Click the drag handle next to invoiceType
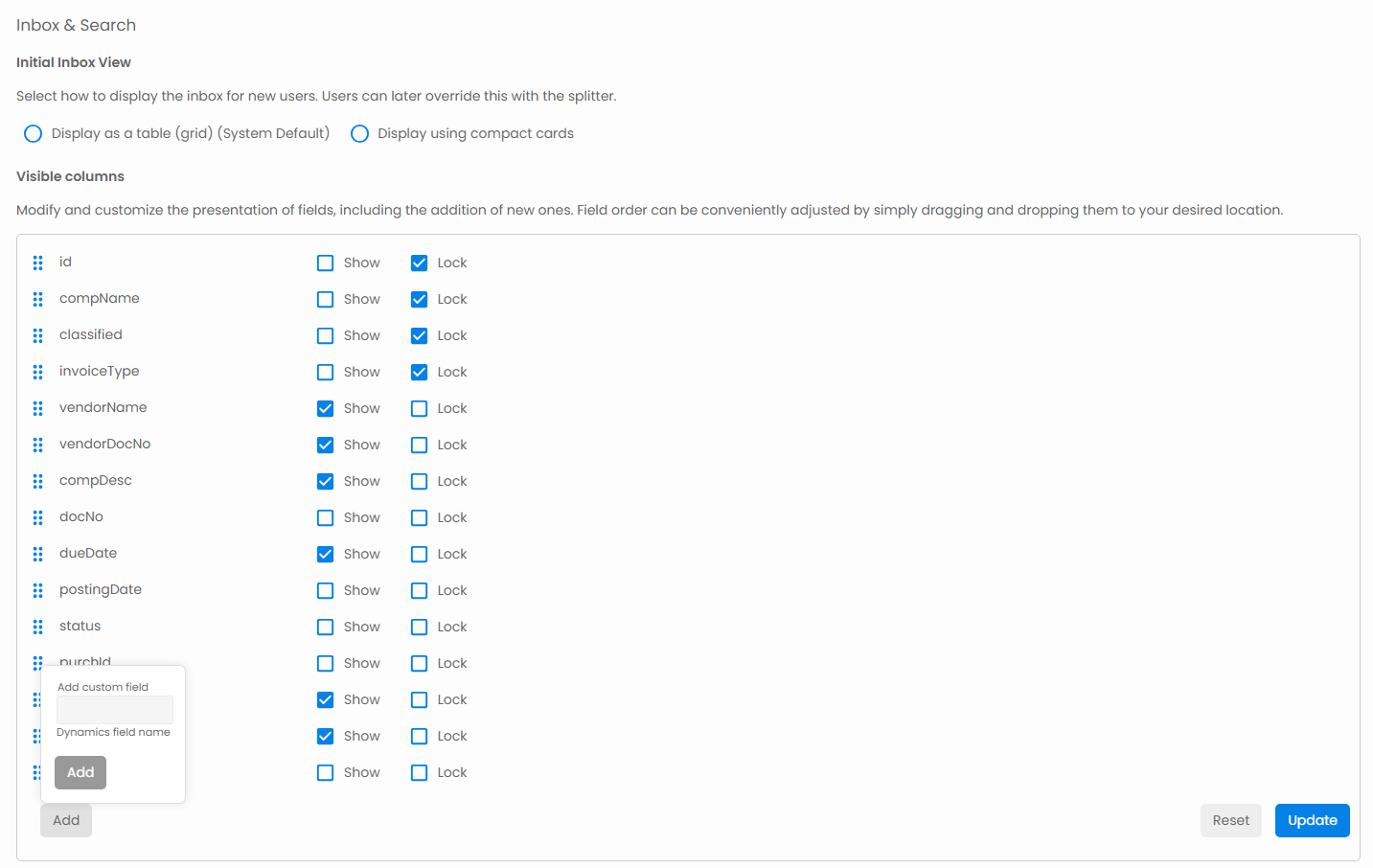Viewport: 1373px width, 868px height. pyautogui.click(x=38, y=372)
